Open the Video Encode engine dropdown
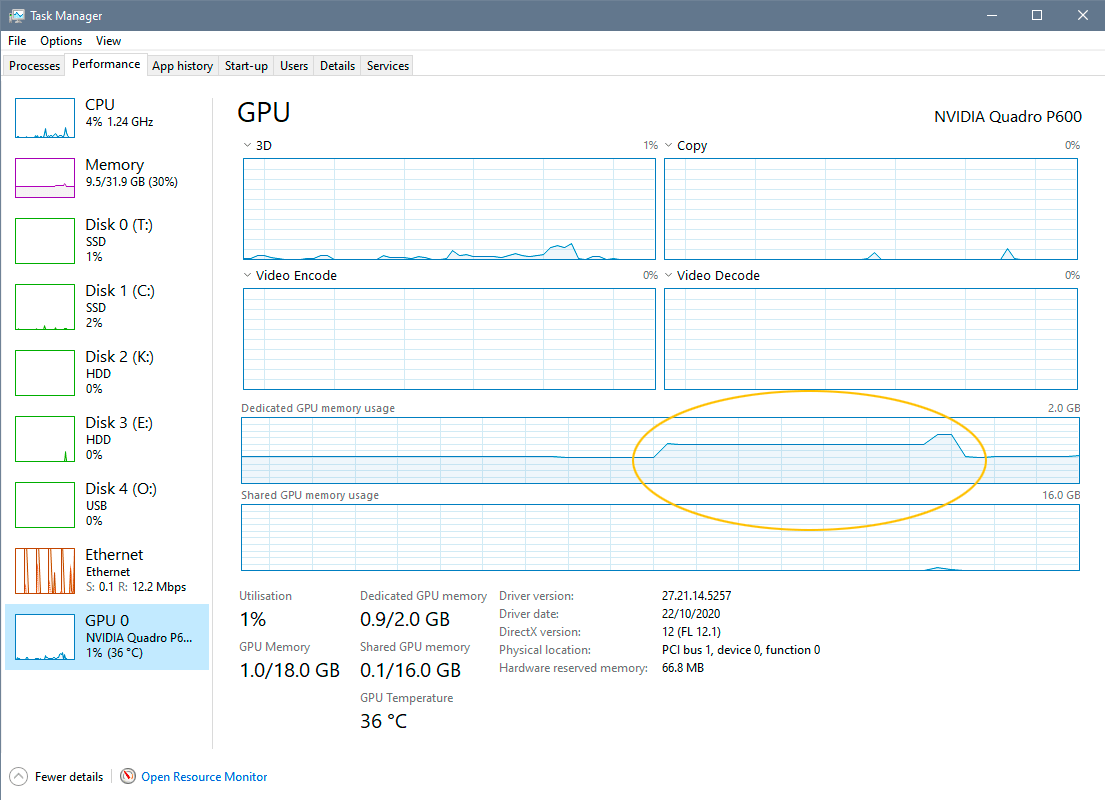 point(247,275)
